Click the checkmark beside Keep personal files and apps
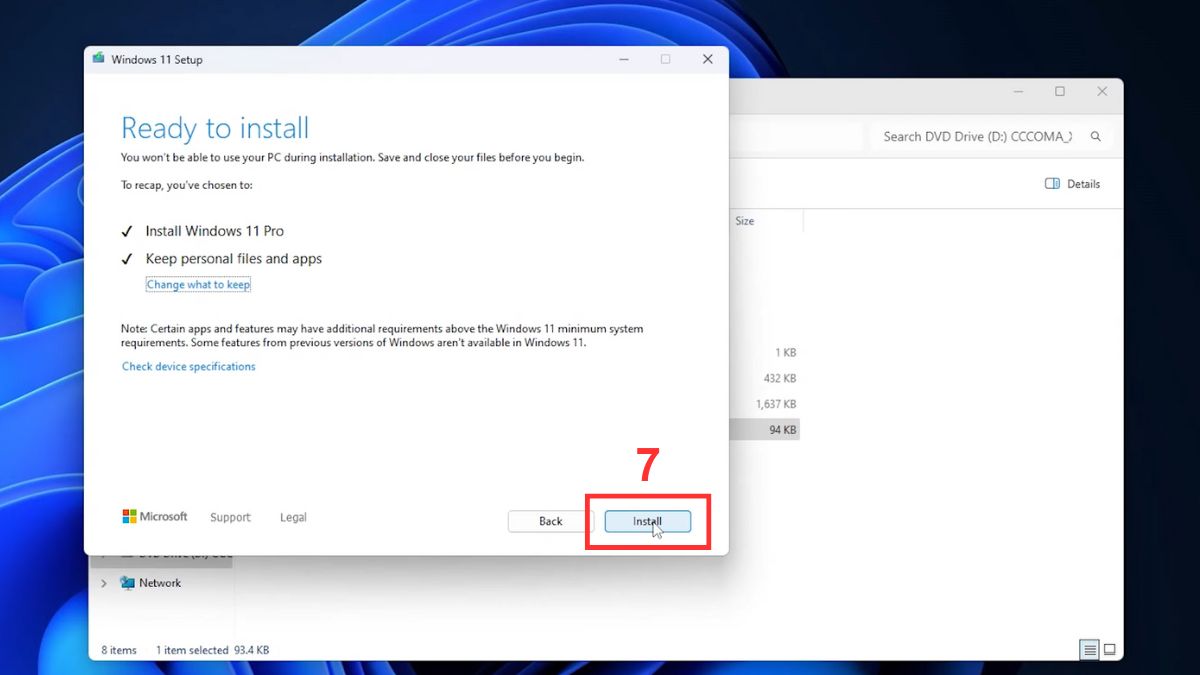 pyautogui.click(x=127, y=258)
